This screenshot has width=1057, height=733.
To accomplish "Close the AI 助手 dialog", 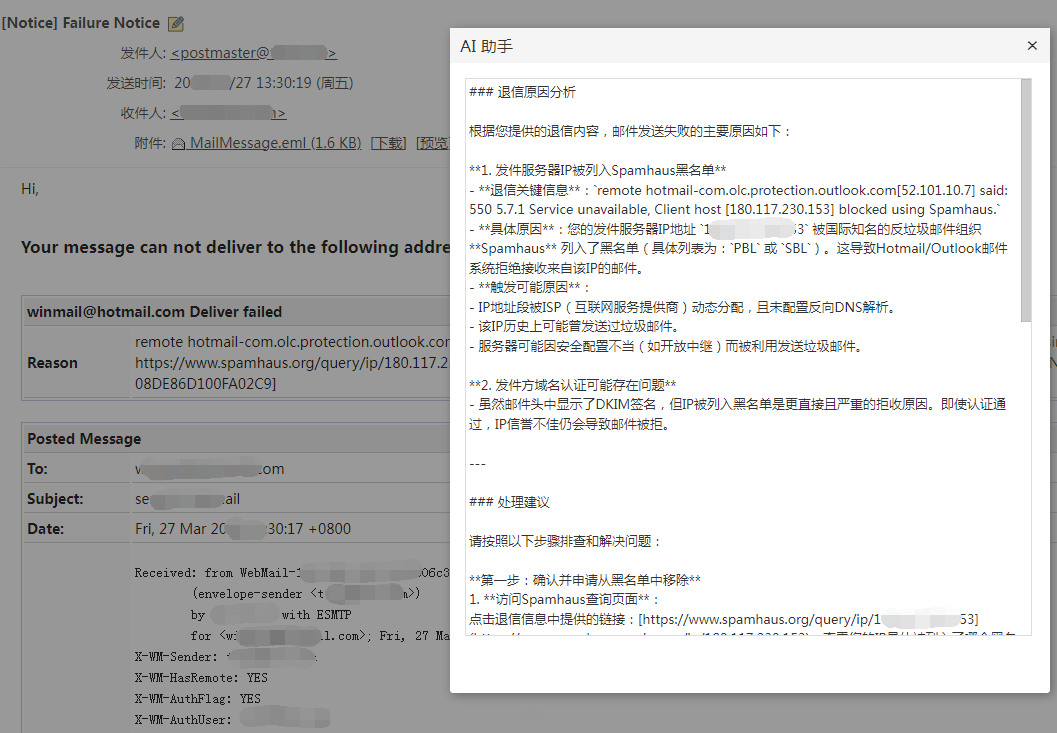I will (1032, 46).
